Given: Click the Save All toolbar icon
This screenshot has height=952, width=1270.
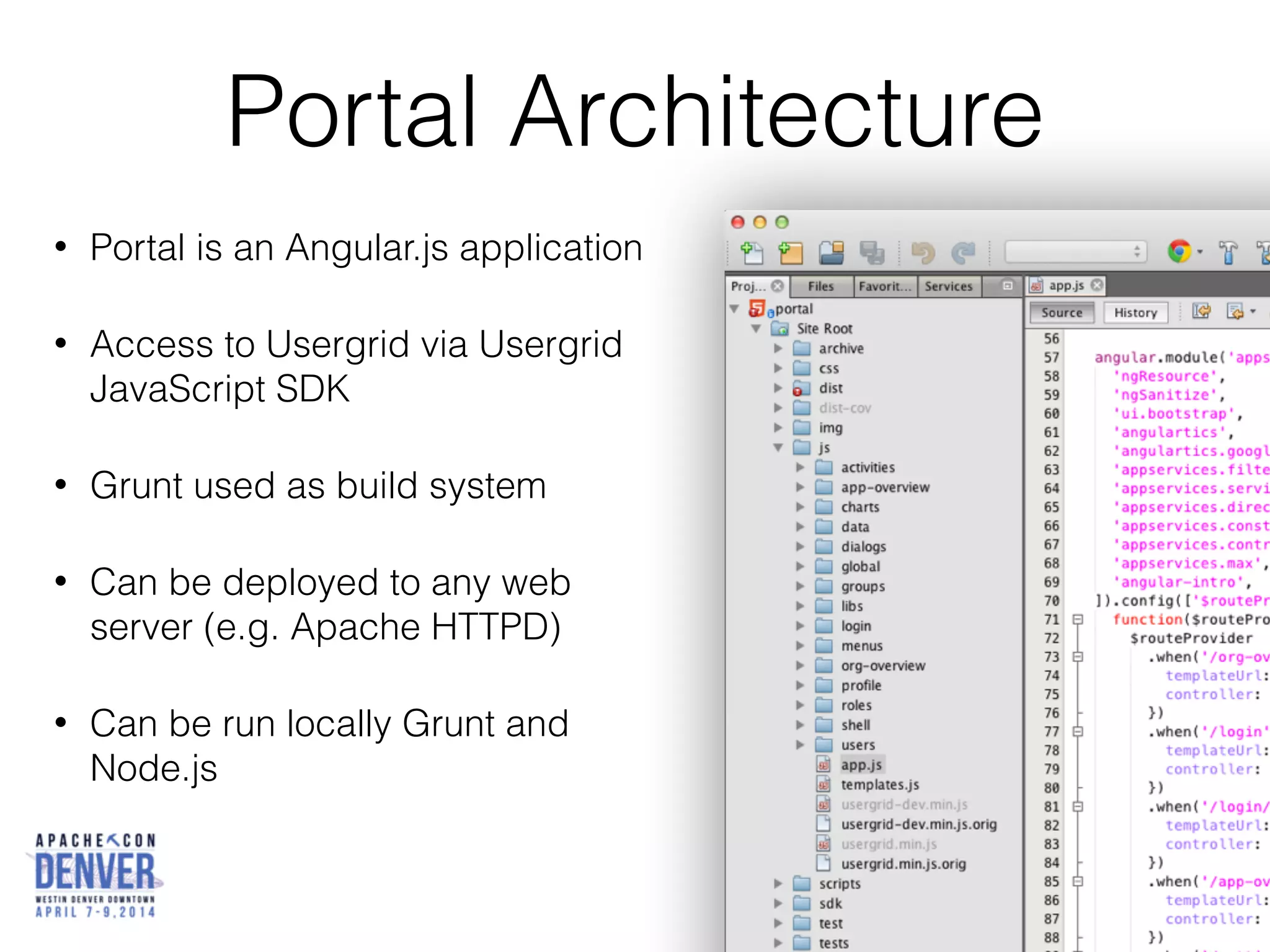Looking at the screenshot, I should point(872,252).
